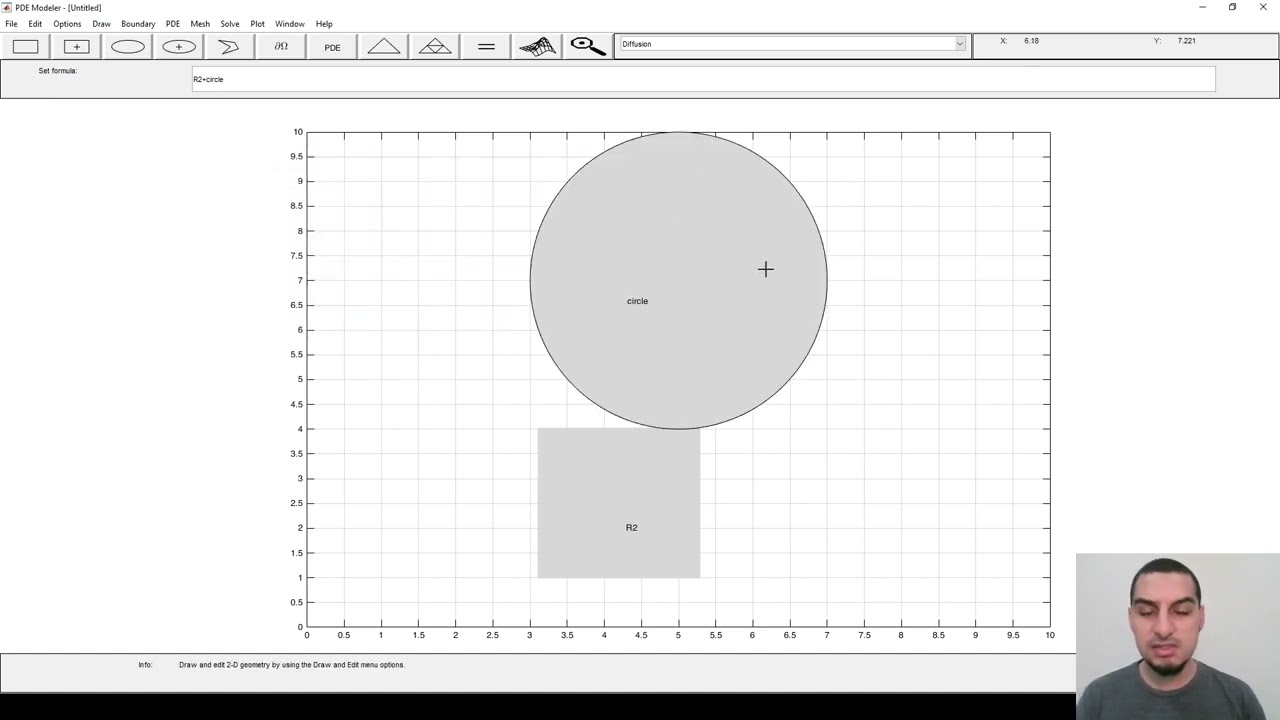Image resolution: width=1280 pixels, height=720 pixels.
Task: Open the Mesh menu
Action: click(200, 24)
